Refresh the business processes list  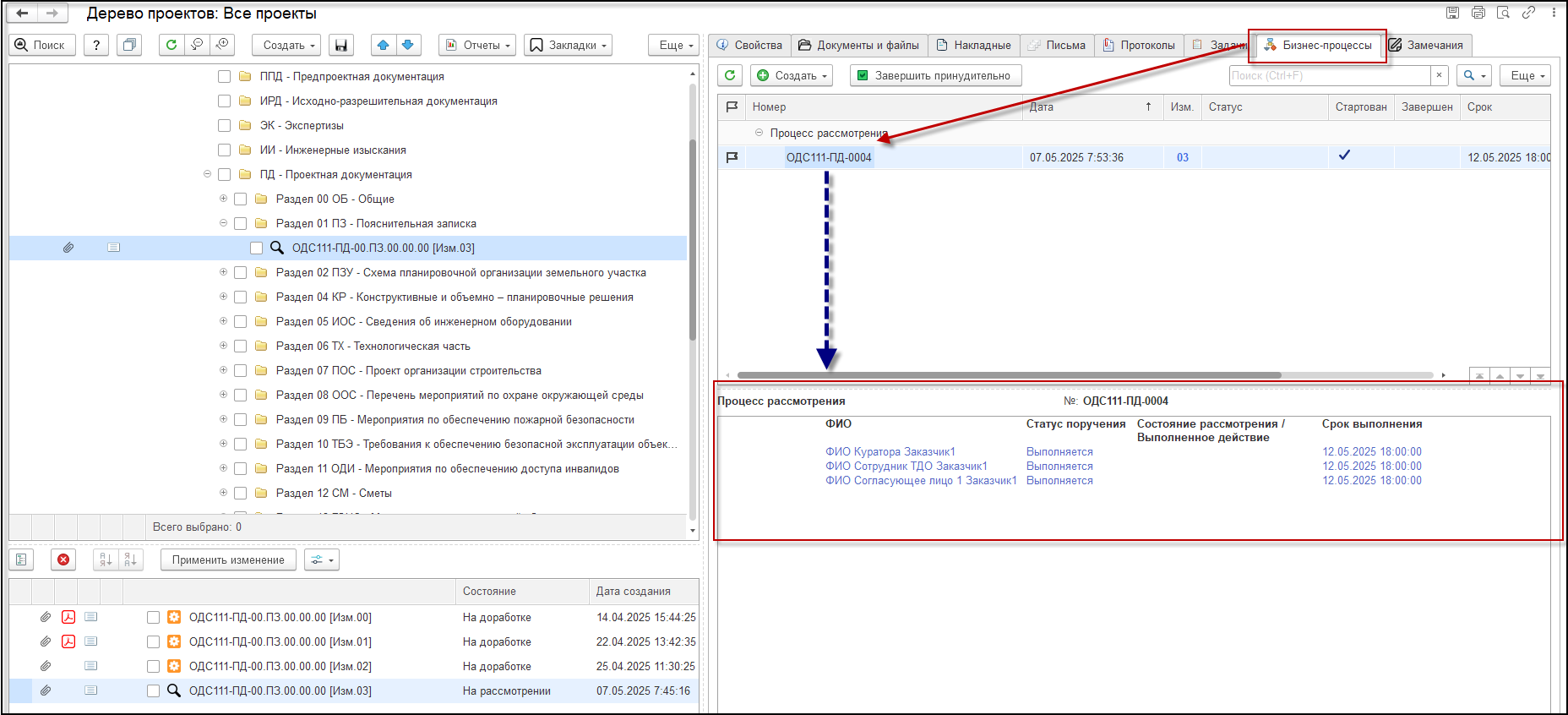point(730,75)
